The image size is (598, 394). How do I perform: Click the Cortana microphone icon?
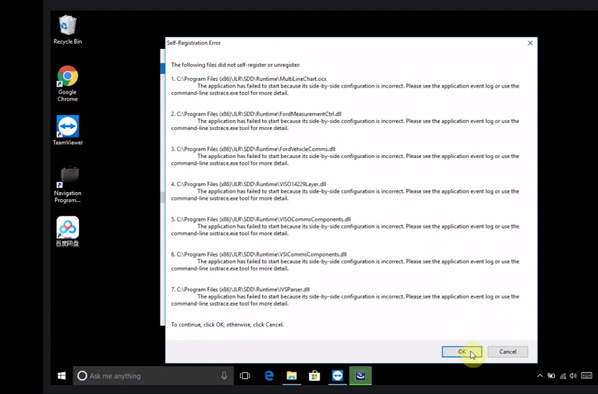(224, 376)
